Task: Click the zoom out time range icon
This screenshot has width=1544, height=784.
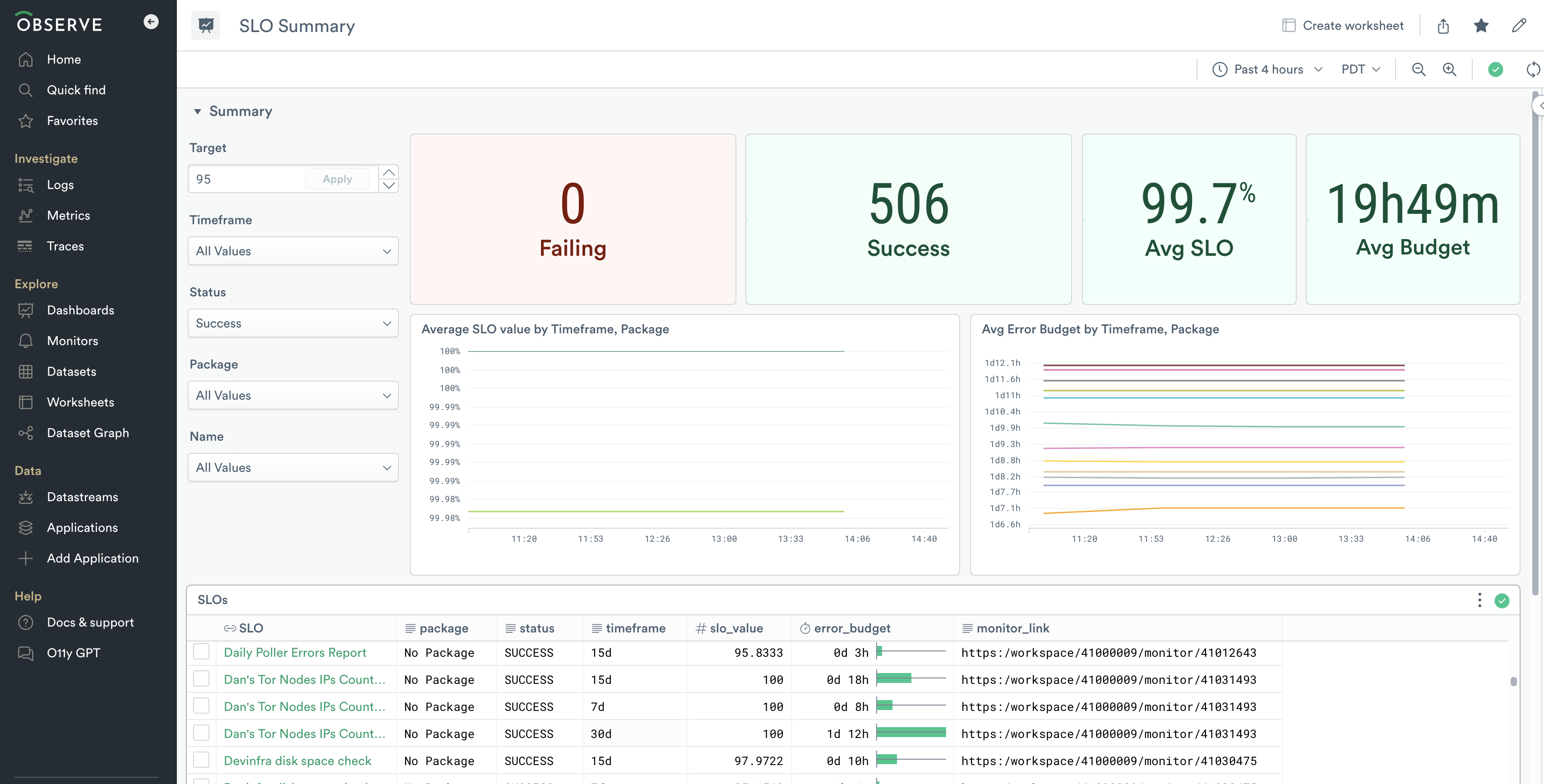Action: (1418, 69)
